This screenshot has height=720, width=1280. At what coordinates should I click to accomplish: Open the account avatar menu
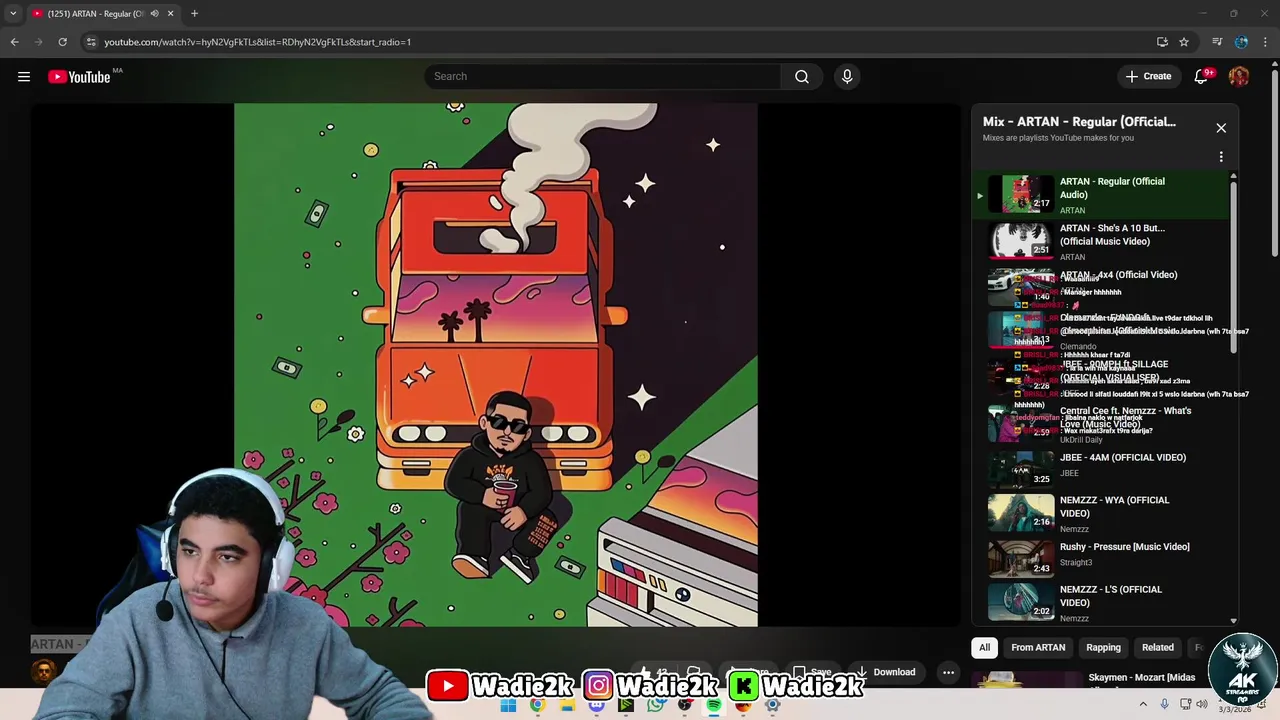pyautogui.click(x=1239, y=76)
